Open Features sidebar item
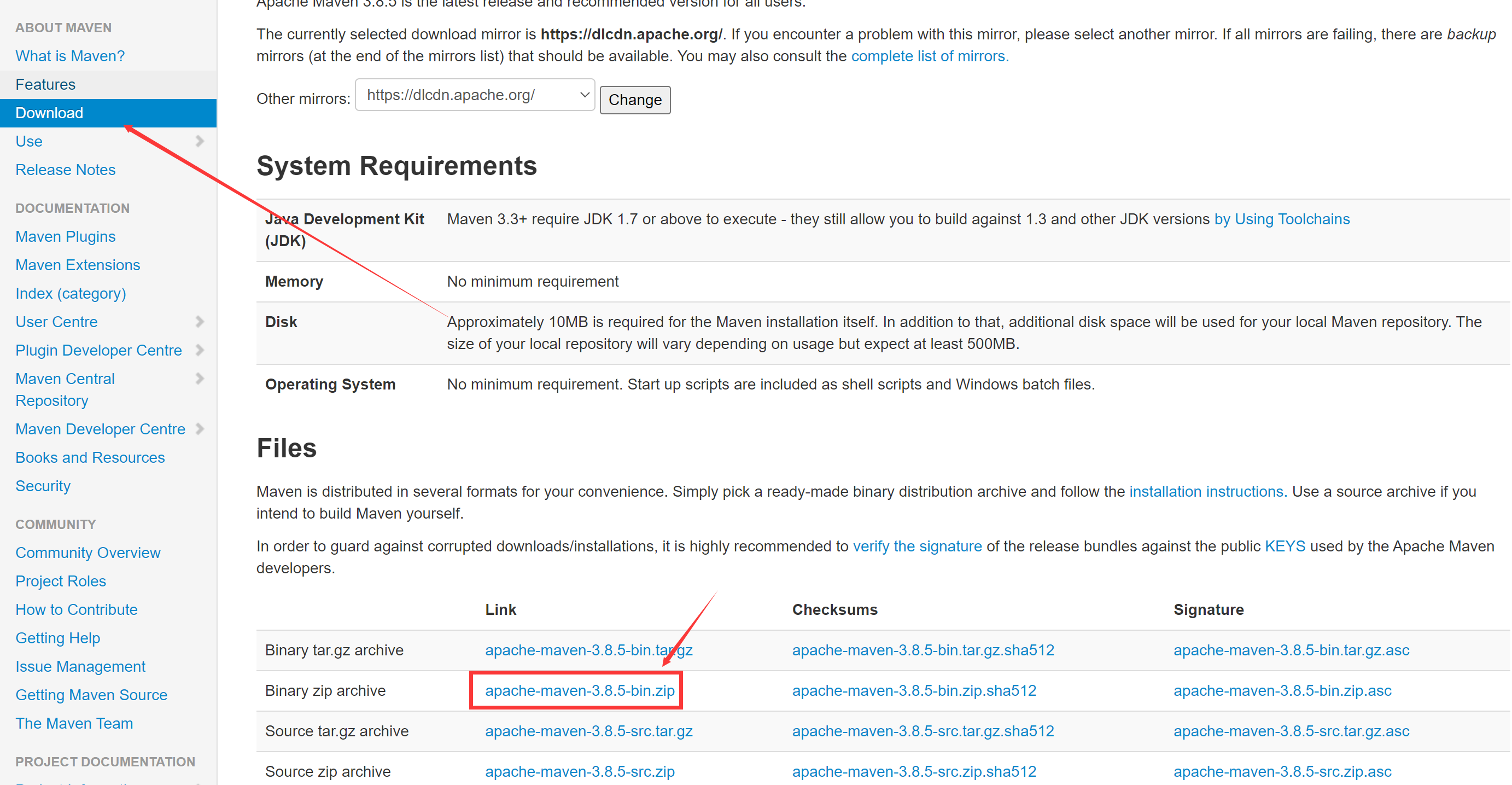Screen dimensions: 1512x785 45,85
